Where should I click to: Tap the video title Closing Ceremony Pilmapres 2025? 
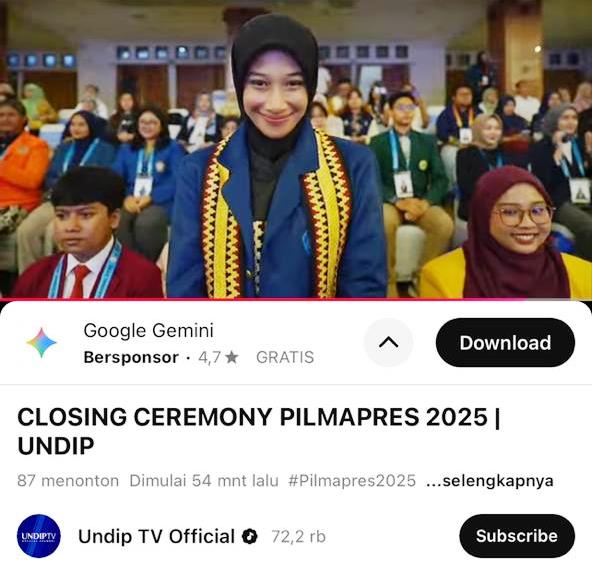(x=259, y=431)
